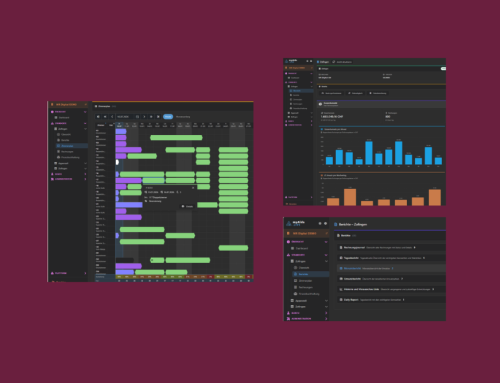
Task: Click third action button under Aktionen, statistics window
Action: coord(378,93)
